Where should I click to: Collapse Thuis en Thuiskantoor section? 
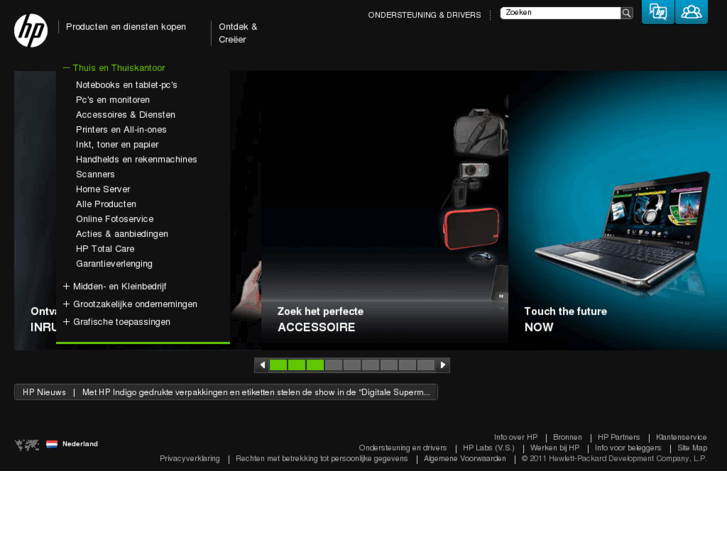114,68
